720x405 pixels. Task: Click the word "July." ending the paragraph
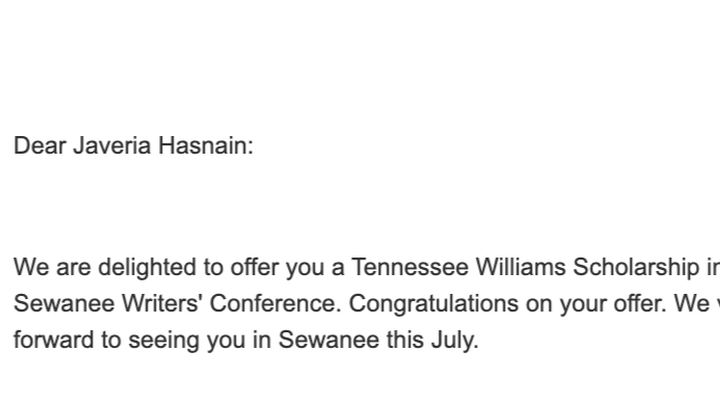click(x=455, y=340)
